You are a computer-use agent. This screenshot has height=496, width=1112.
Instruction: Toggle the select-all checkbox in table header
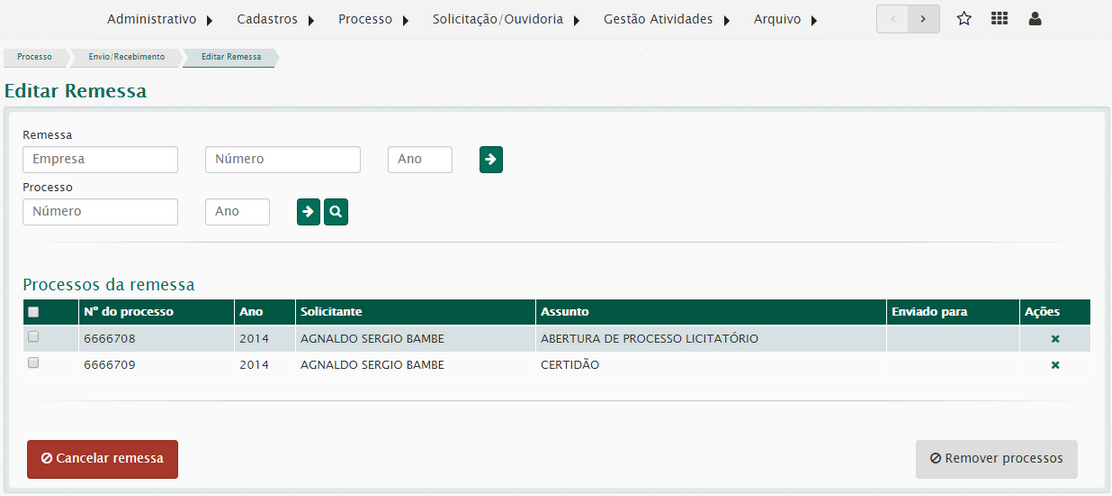33,312
